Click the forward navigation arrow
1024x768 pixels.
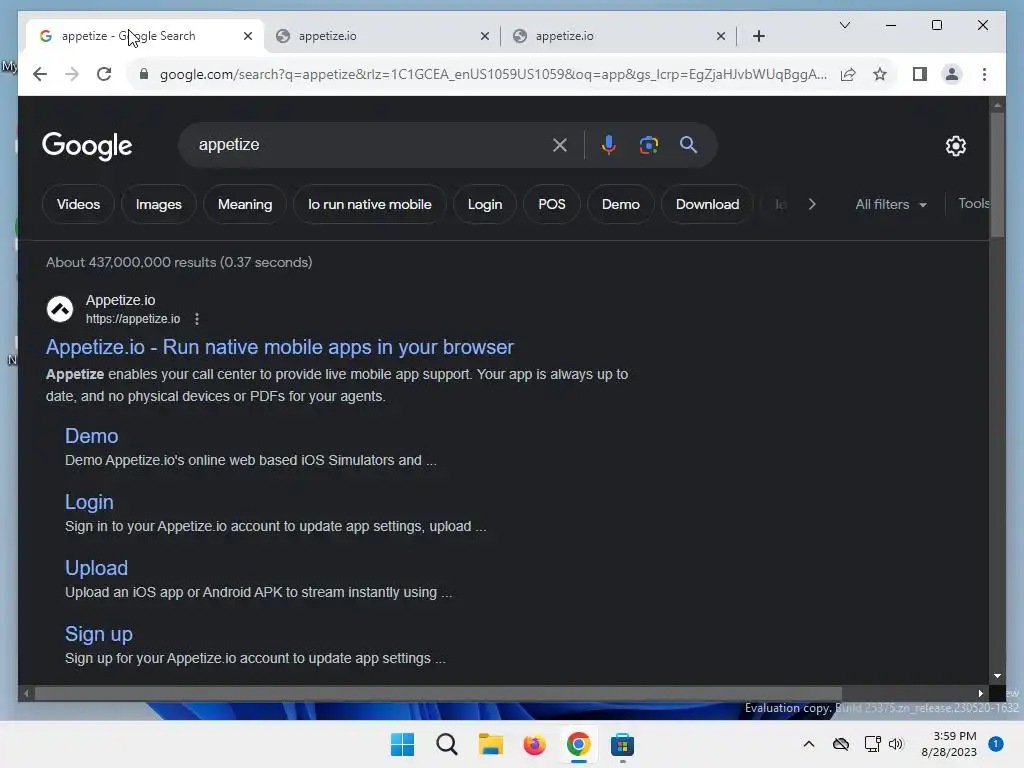(x=72, y=74)
